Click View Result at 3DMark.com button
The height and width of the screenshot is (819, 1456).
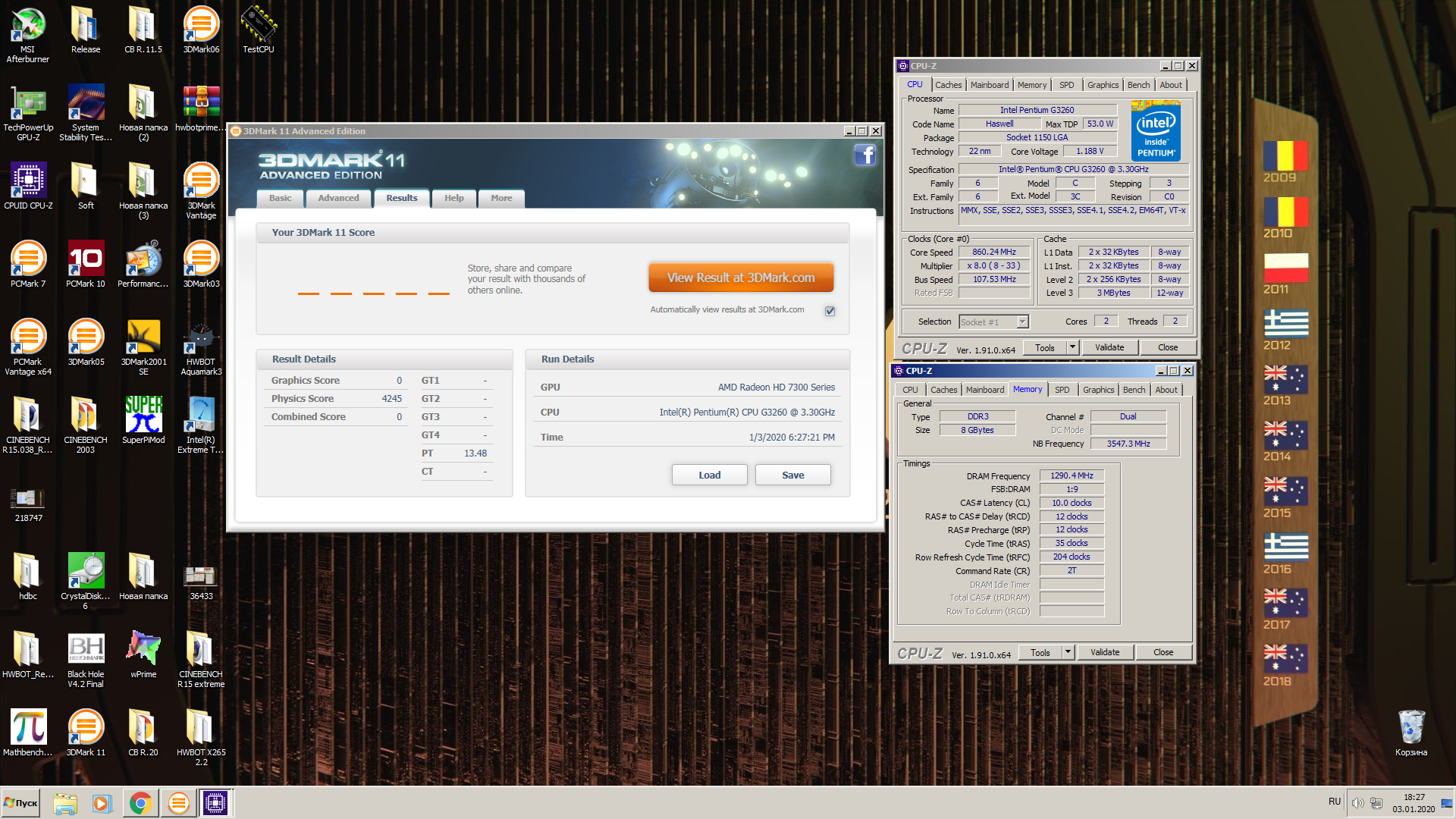741,278
